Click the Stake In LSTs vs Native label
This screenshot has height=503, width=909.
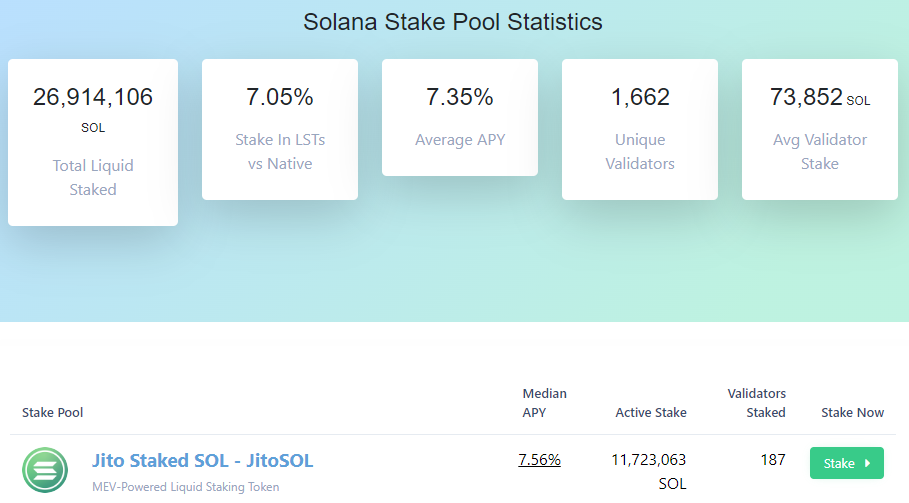[x=279, y=151]
